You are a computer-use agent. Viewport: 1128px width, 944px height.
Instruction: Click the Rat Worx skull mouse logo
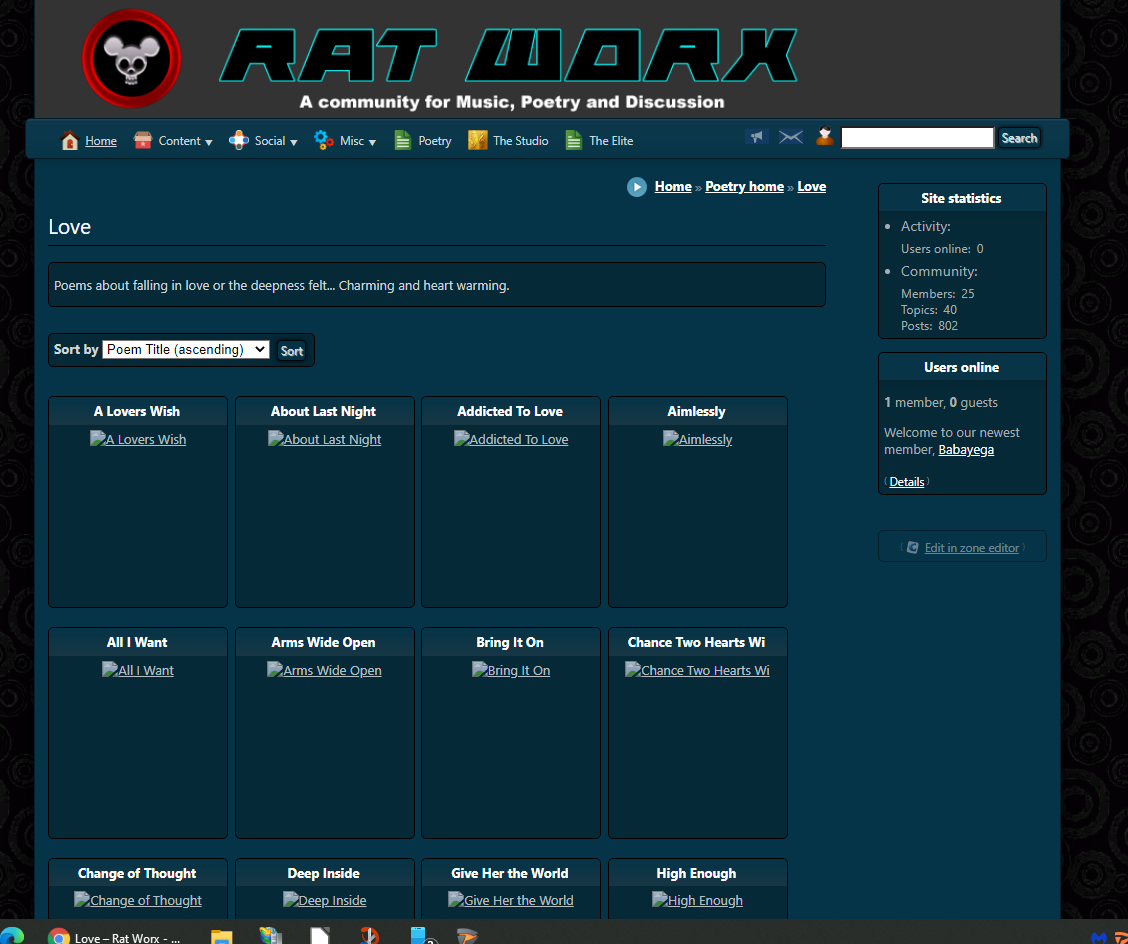click(131, 58)
